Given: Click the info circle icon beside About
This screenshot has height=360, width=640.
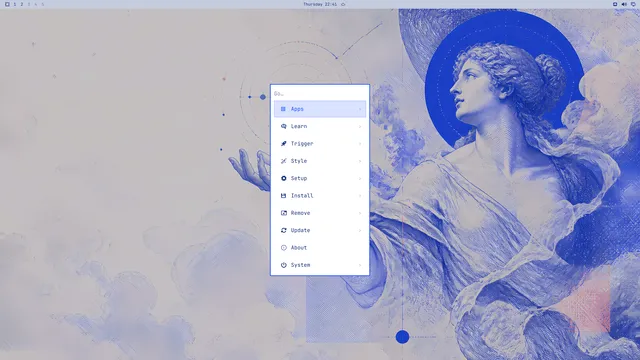Looking at the screenshot, I should [283, 248].
